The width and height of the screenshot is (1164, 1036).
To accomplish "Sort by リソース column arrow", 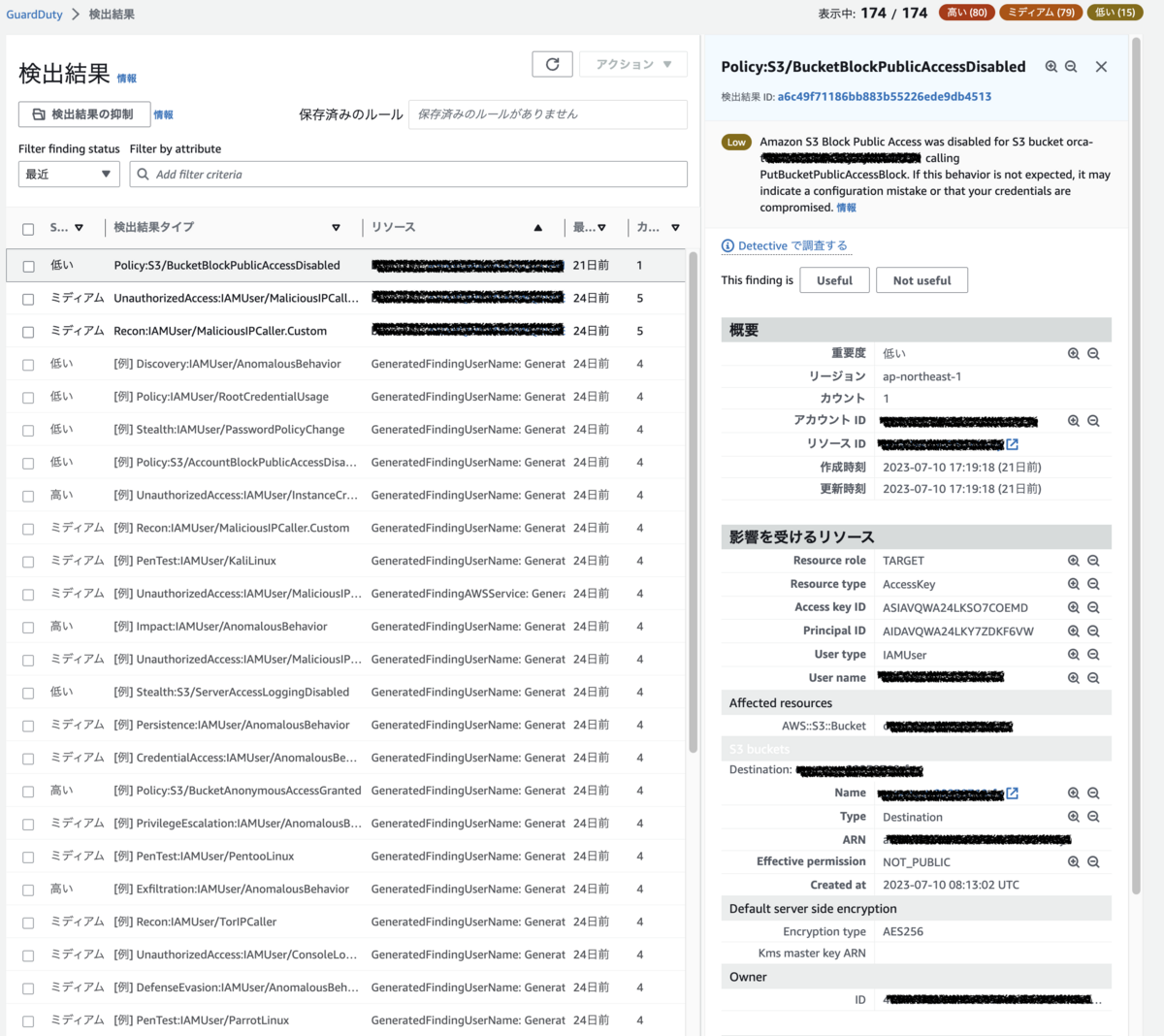I will (x=537, y=228).
